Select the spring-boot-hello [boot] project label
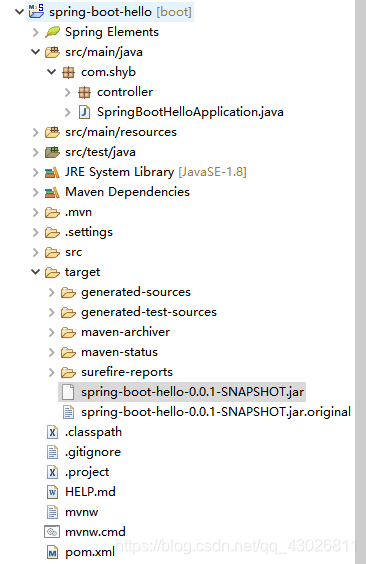Screen dimensions: 366x564 point(120,12)
